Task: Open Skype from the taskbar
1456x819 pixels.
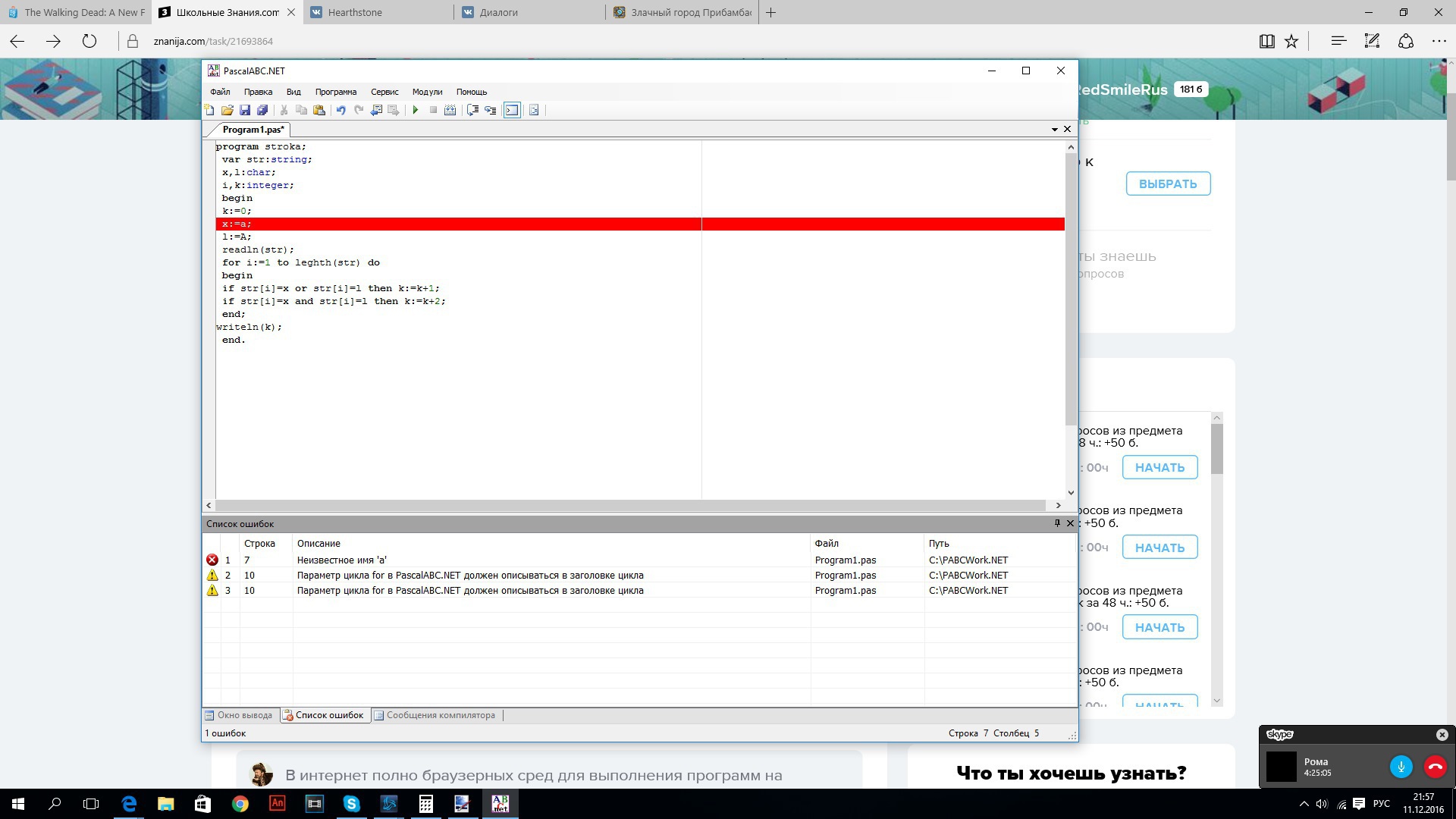Action: coord(352,803)
